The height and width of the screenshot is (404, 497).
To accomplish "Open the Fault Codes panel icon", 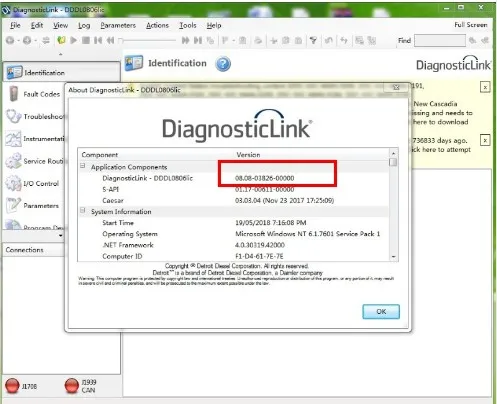I will [14, 94].
